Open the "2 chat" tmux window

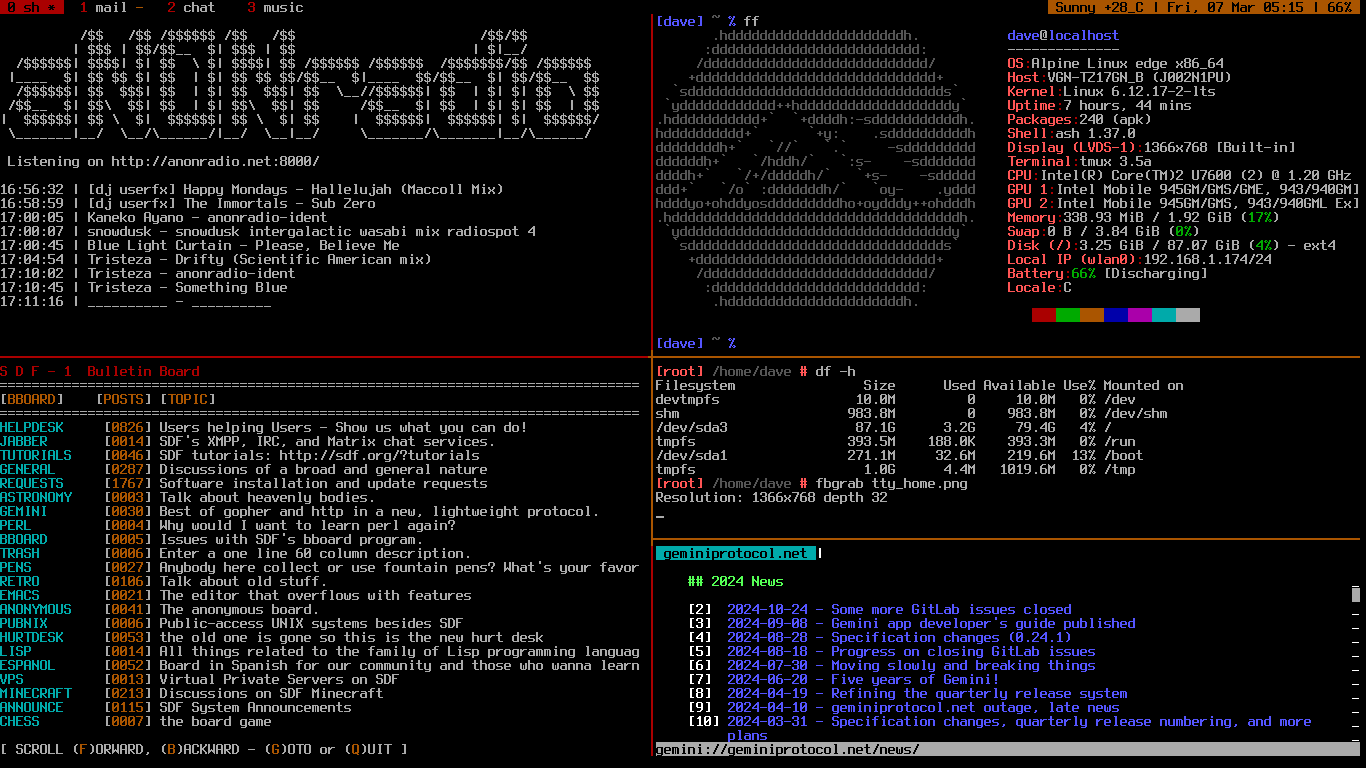[x=190, y=7]
